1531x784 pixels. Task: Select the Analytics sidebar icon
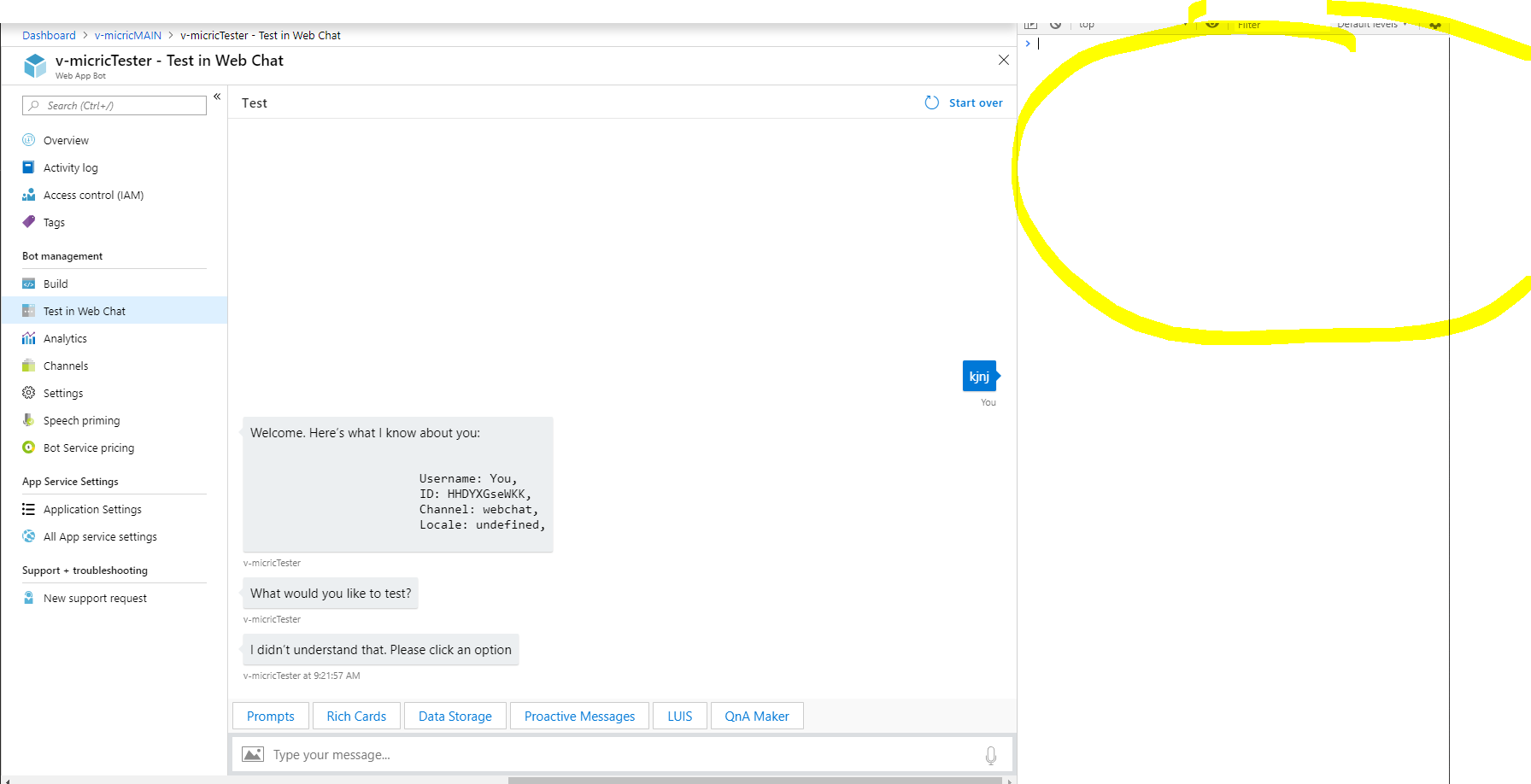click(29, 338)
